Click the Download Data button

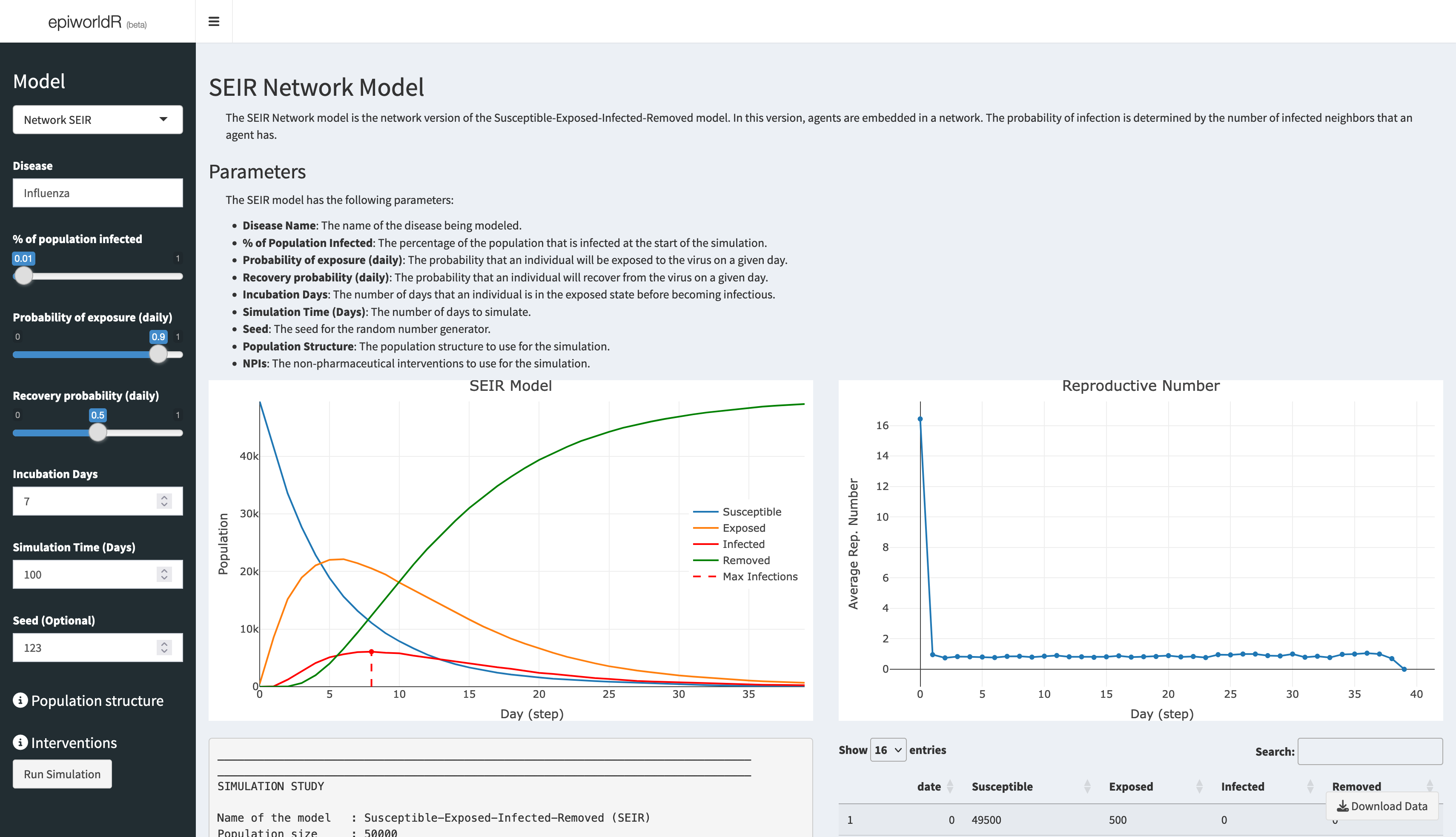tap(1382, 806)
